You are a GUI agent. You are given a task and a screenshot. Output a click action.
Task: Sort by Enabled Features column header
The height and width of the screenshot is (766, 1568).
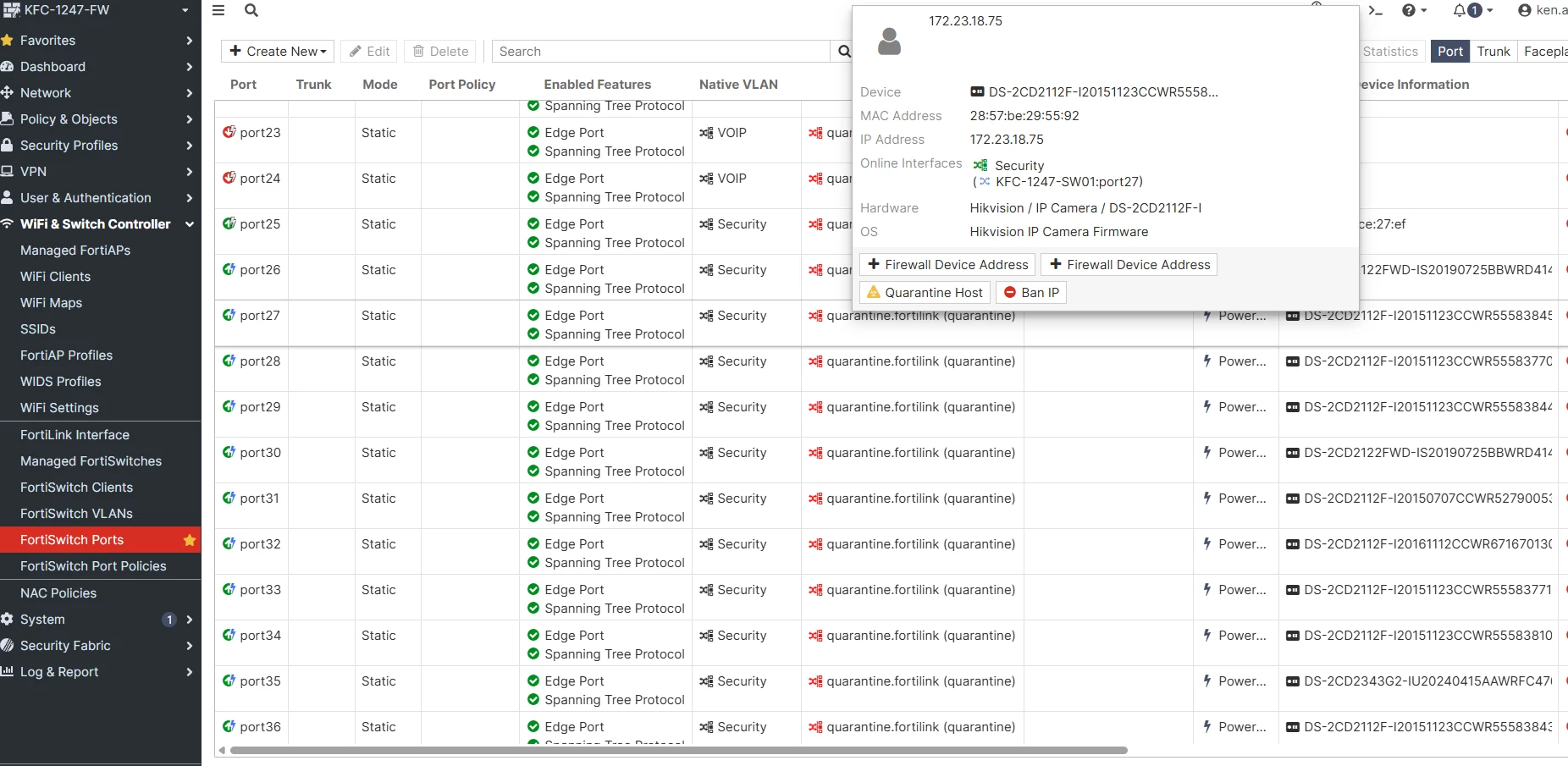click(x=598, y=84)
